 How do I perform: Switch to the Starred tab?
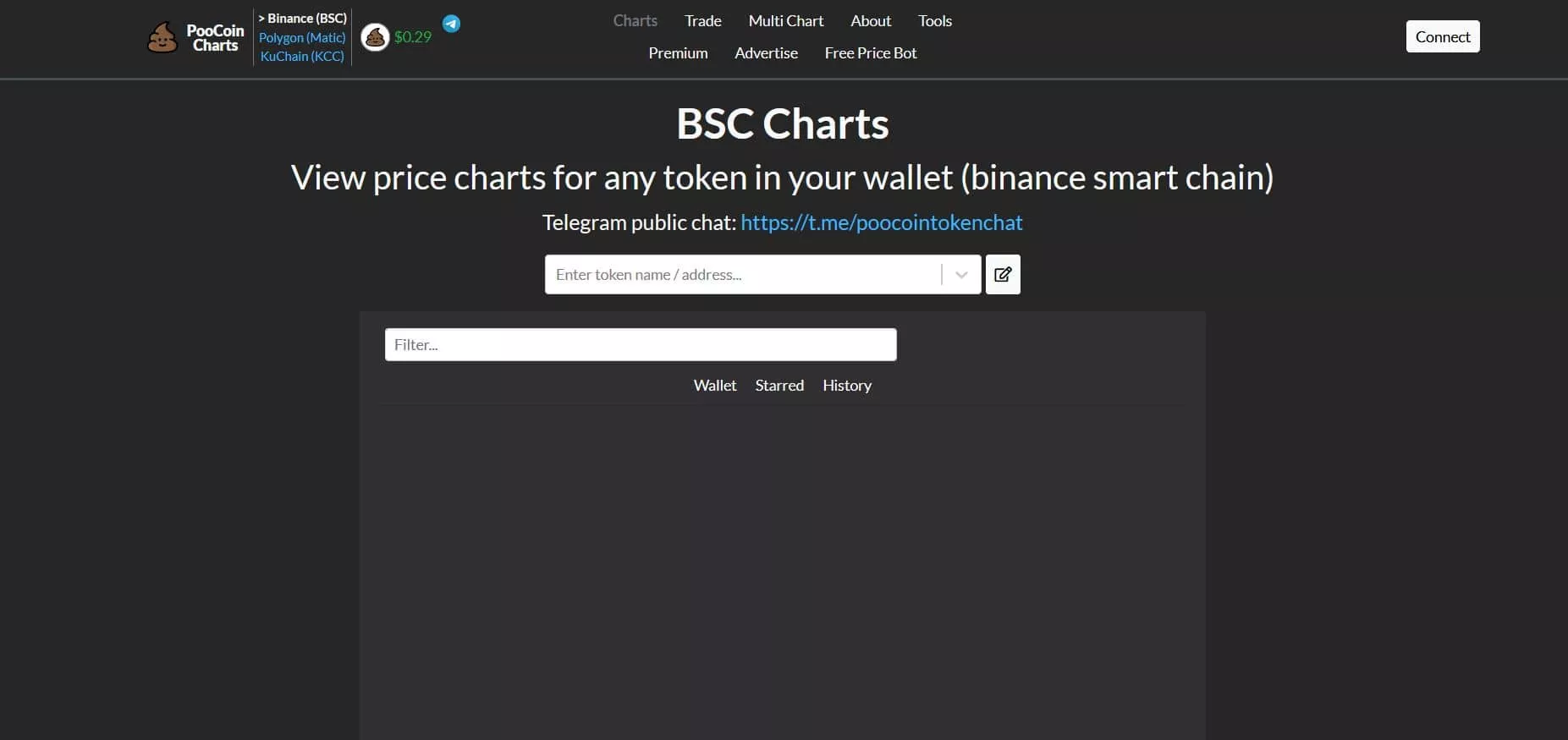779,386
